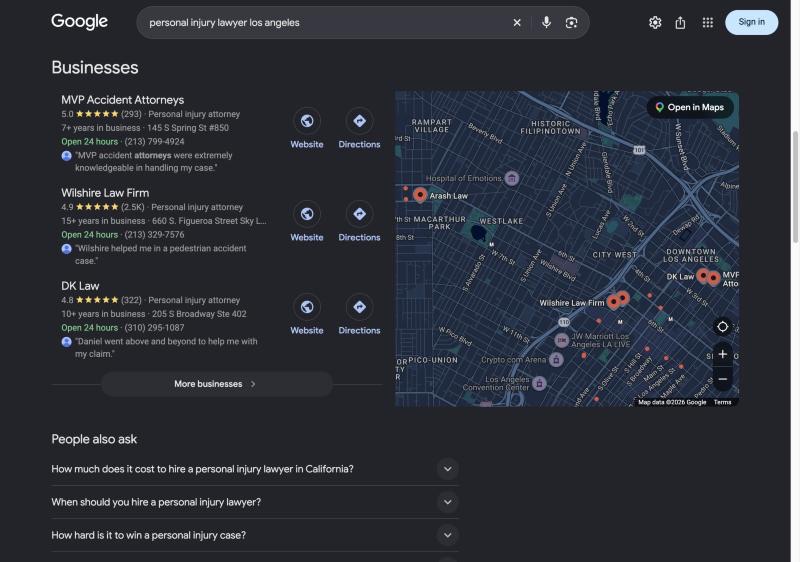The height and width of the screenshot is (562, 800).
Task: Click Hospital of Emotions map marker
Action: [x=512, y=178]
